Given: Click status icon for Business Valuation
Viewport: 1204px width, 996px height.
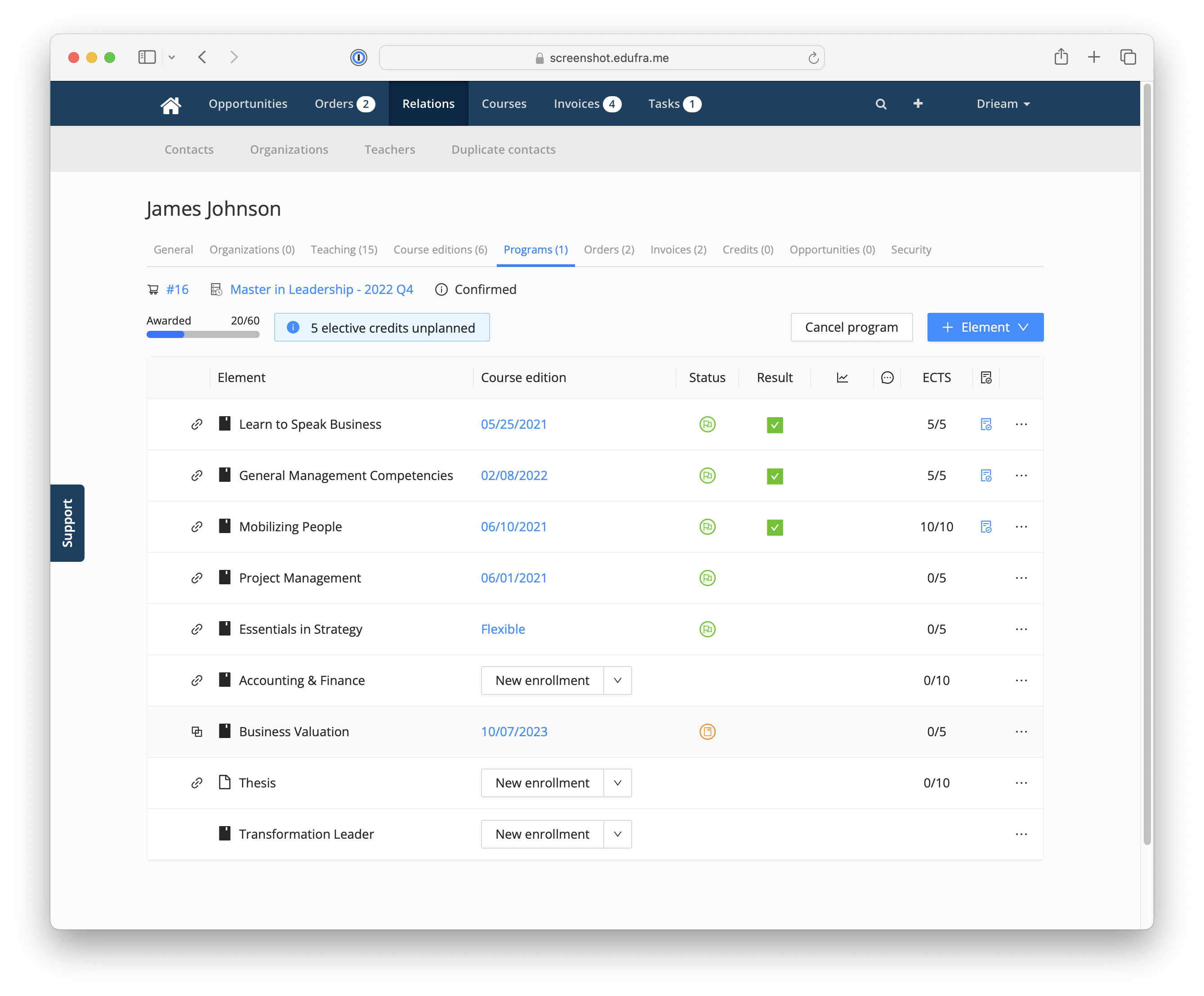Looking at the screenshot, I should coord(707,731).
